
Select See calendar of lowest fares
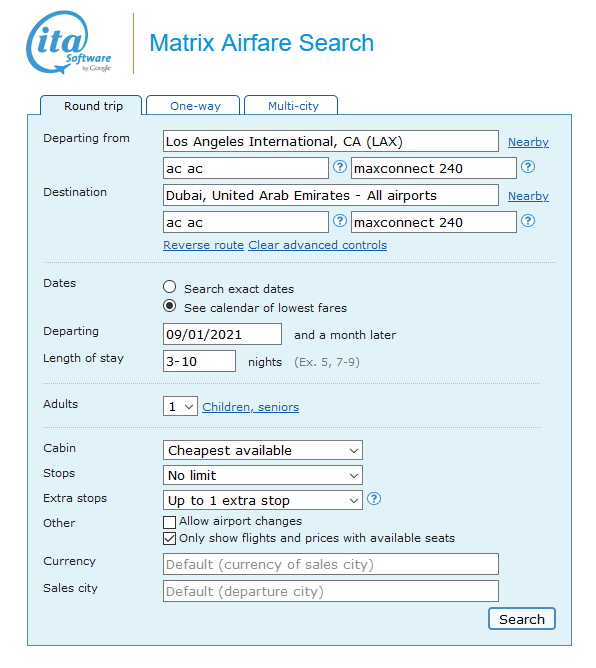click(x=170, y=306)
